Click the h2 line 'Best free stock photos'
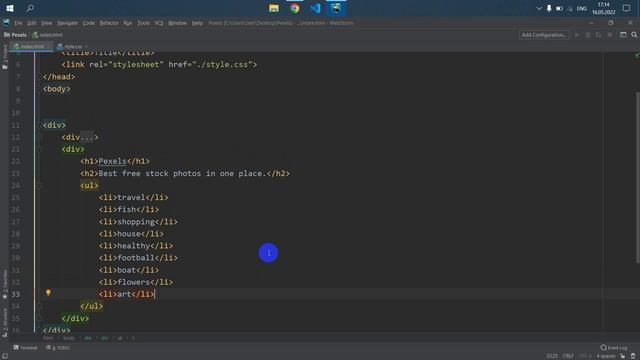Screen dimensions: 640x360 coord(185,173)
